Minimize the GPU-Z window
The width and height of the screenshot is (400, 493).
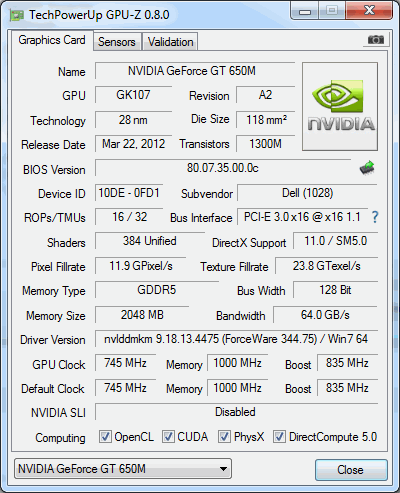point(305,11)
